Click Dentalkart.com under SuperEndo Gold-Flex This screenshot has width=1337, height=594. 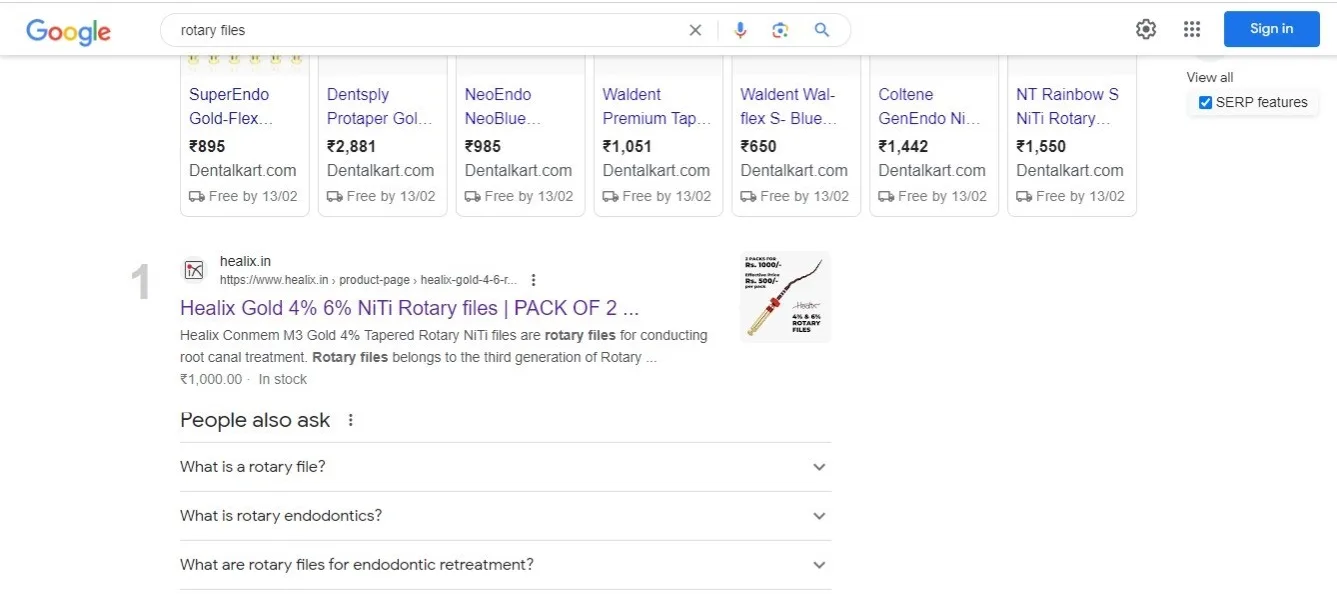point(243,170)
